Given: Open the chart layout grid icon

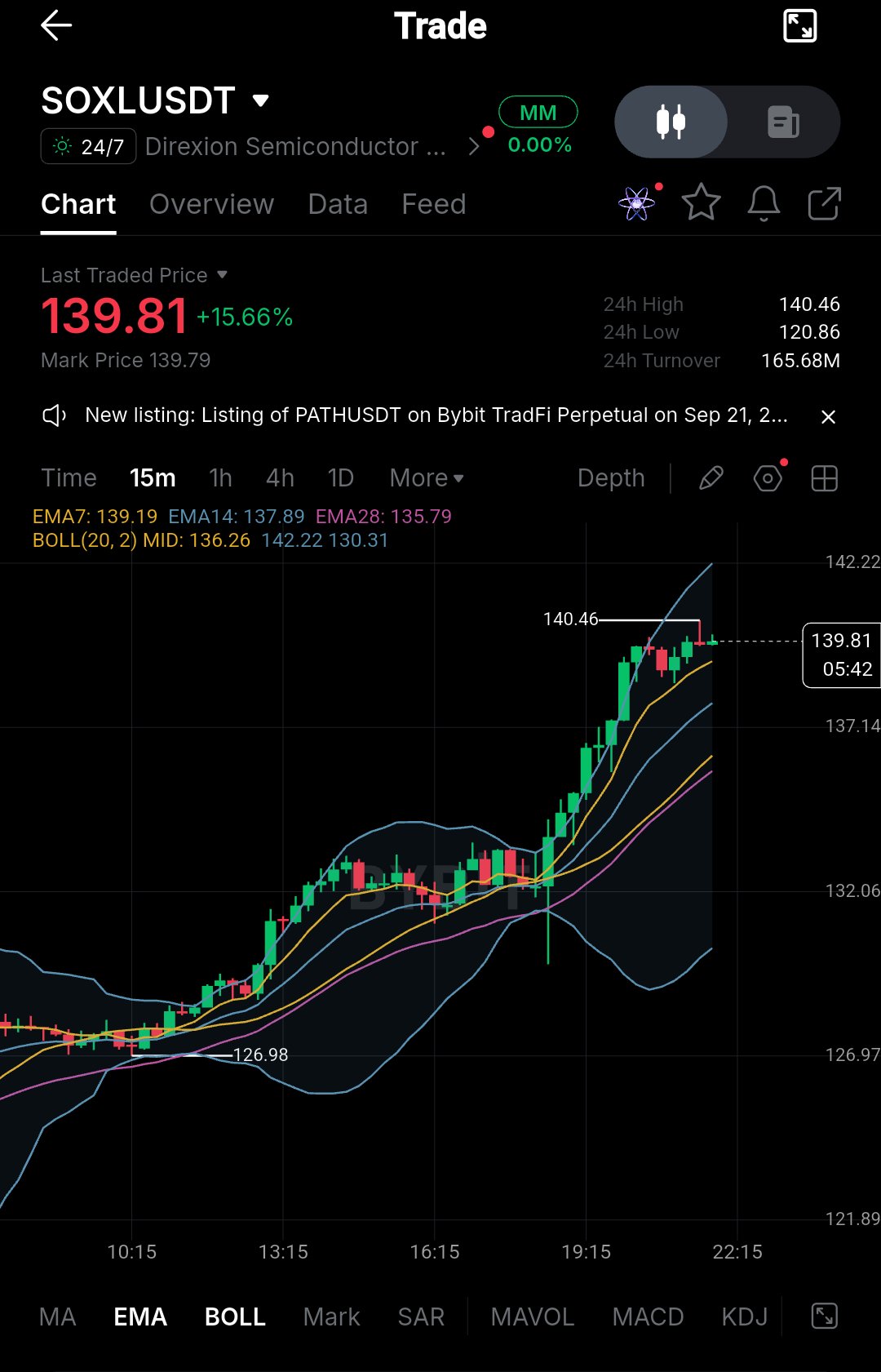Looking at the screenshot, I should pos(825,478).
